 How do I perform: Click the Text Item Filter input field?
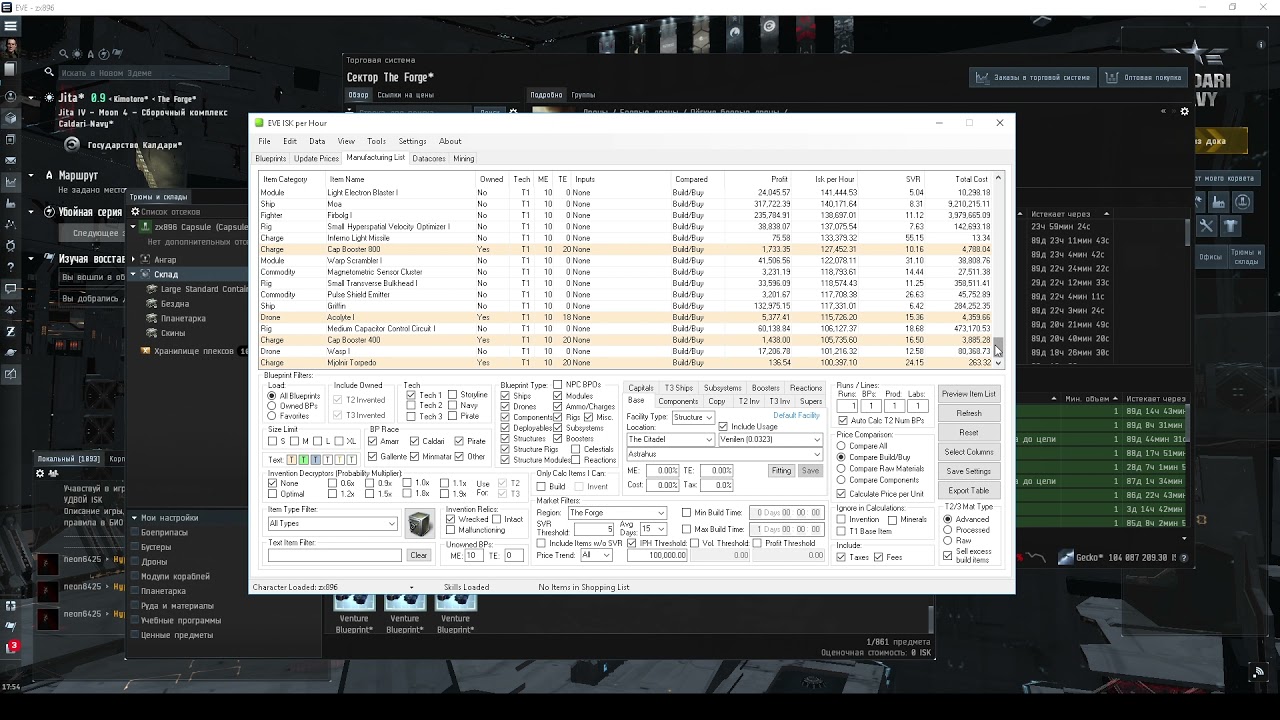(334, 555)
